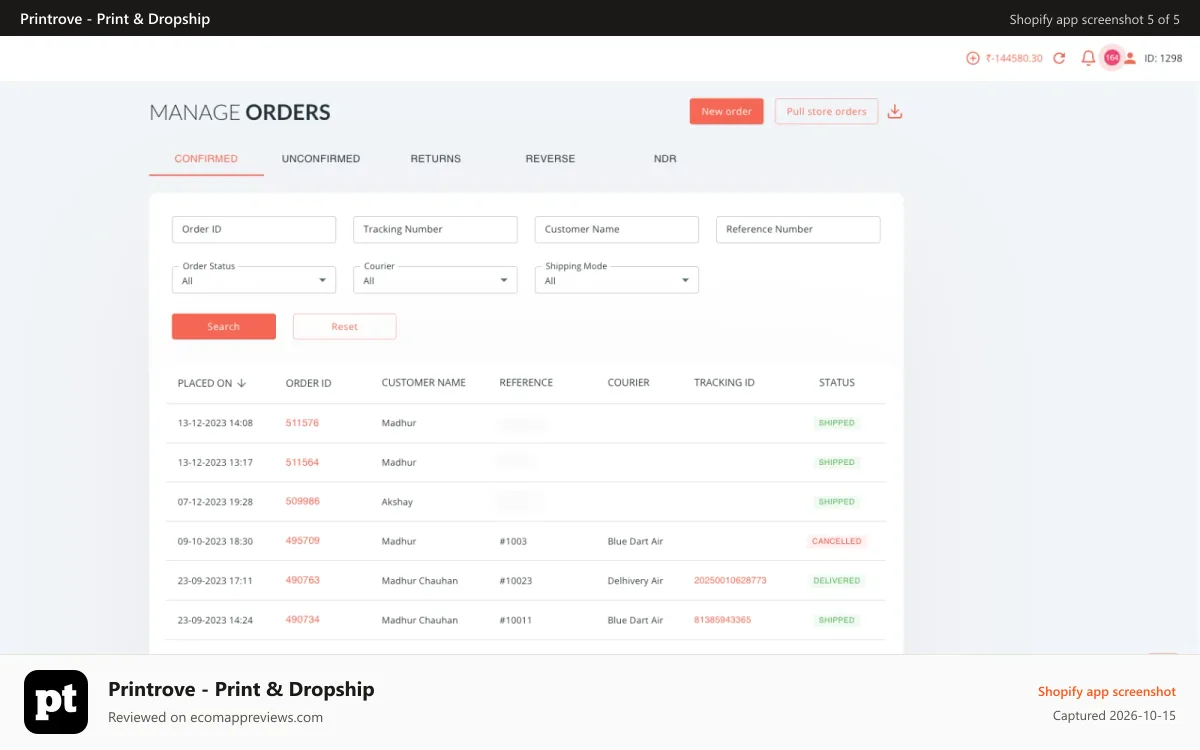Screen dimensions: 1200x750
Task: Click the Reset button
Action: (x=345, y=327)
